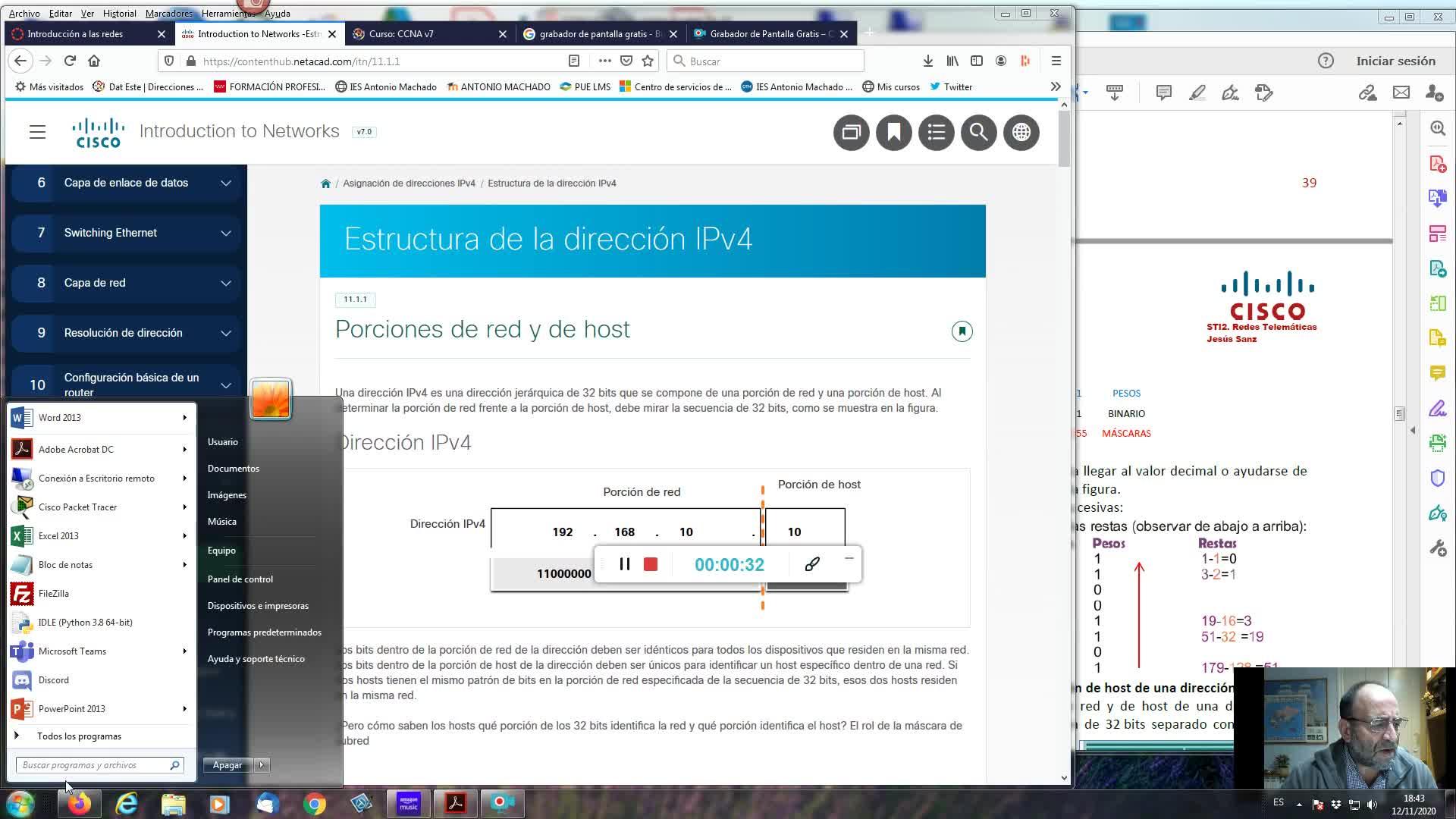Launch Cisco Packet Tracer from Start menu
This screenshot has width=1456, height=819.
[77, 507]
